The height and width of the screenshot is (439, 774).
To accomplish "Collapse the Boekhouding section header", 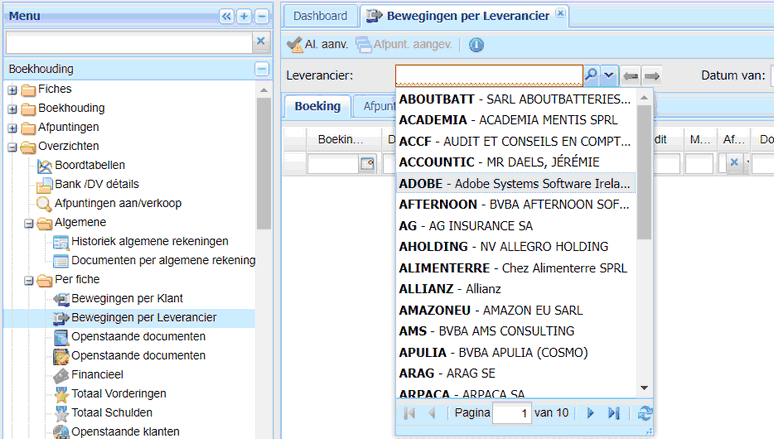I will coord(262,69).
